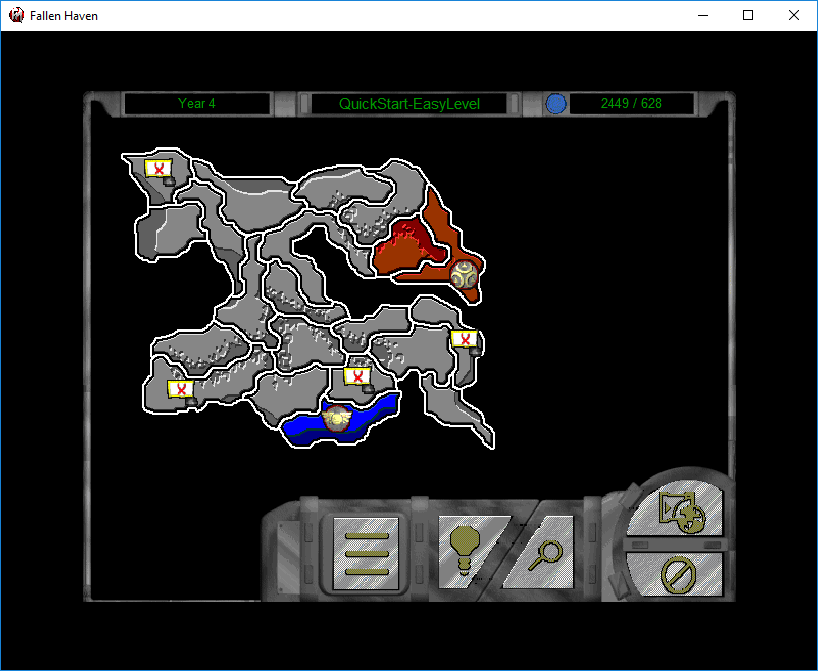Select the neutral flag in southwest province
Screen dimensions: 818x671
pyautogui.click(x=182, y=391)
